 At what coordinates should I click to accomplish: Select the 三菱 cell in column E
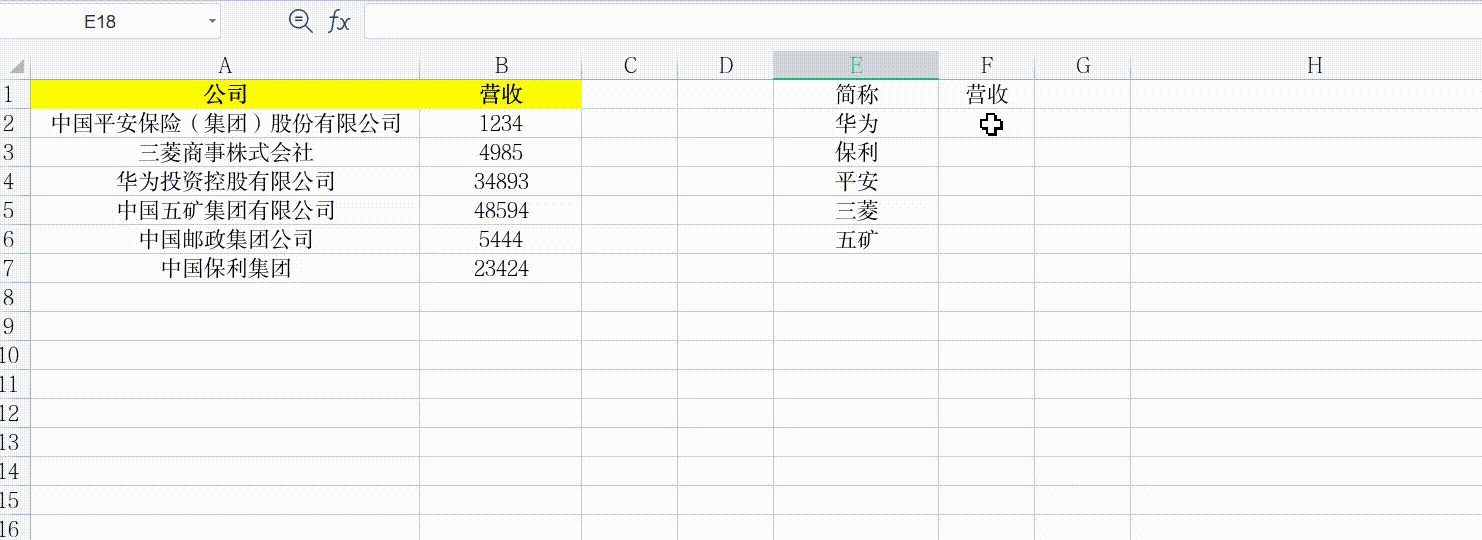coord(856,211)
